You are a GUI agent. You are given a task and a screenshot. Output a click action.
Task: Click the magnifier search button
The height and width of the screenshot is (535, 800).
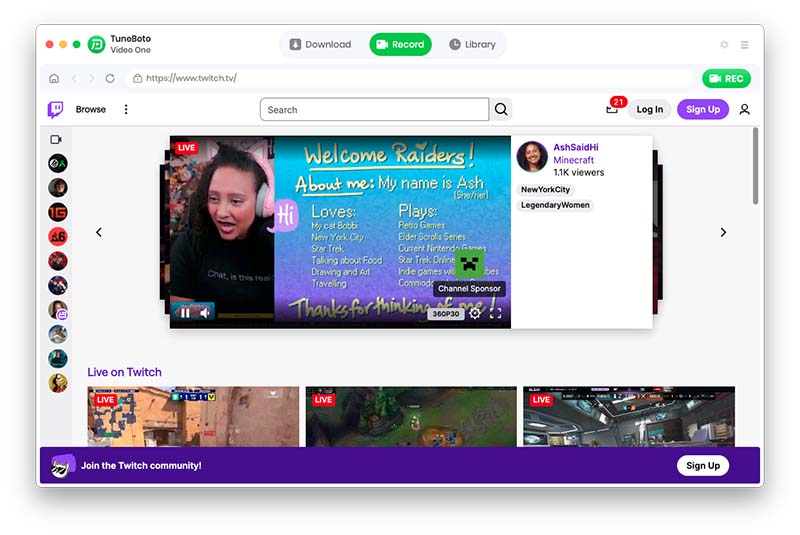(501, 109)
